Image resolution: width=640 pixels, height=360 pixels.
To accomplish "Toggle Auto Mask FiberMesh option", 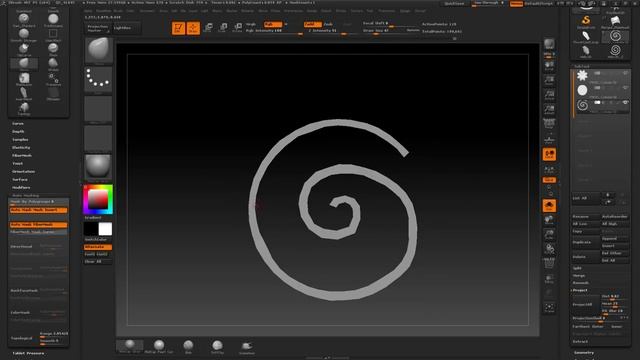I will (x=38, y=225).
